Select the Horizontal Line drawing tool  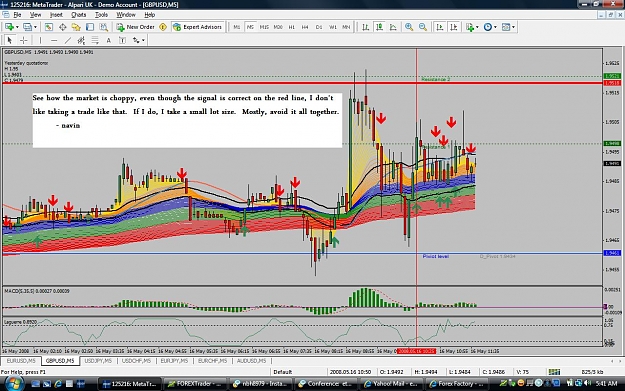54,40
